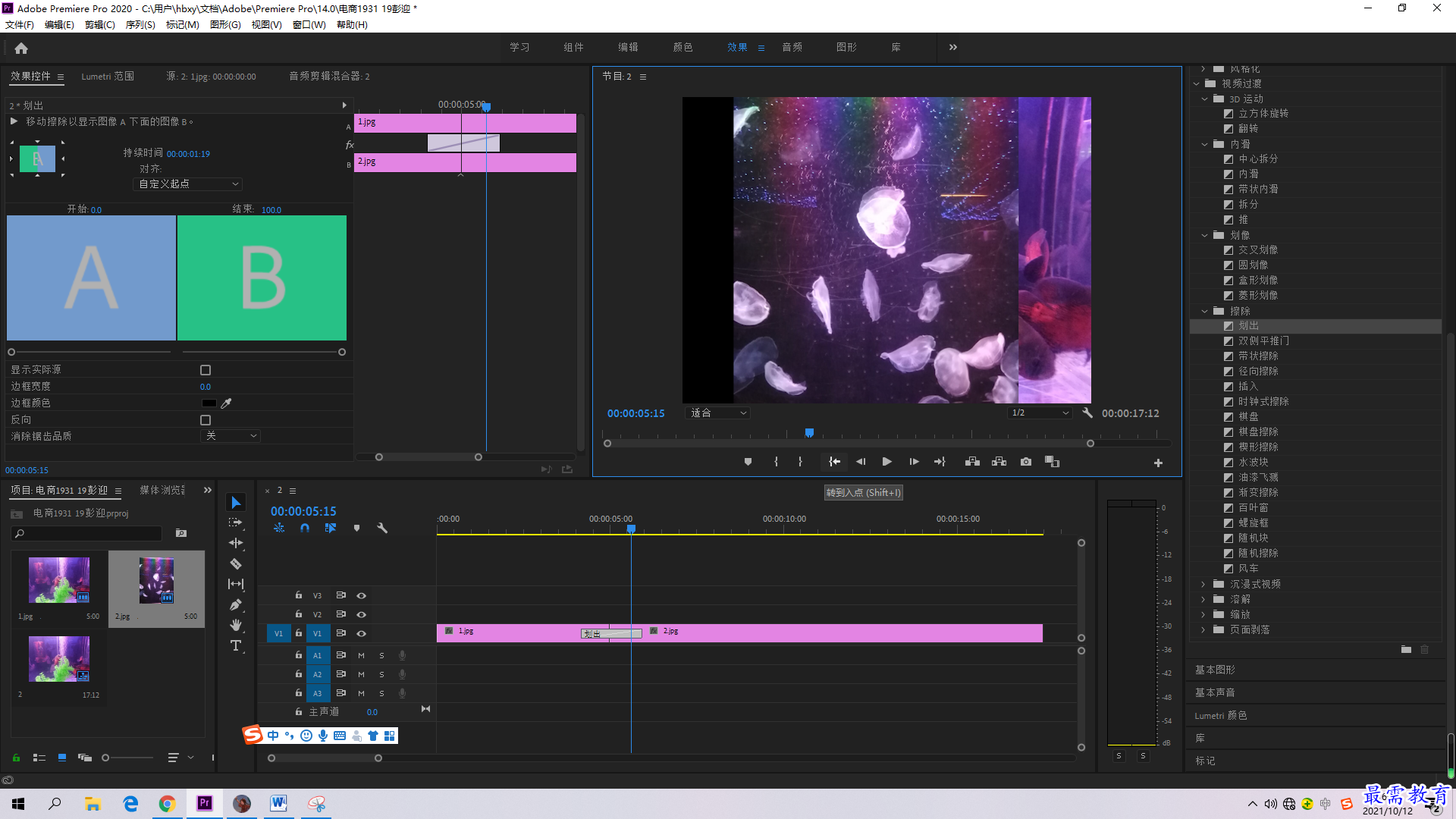Open the Lumetri 颜色 panel
1456x819 pixels.
pyautogui.click(x=1221, y=715)
